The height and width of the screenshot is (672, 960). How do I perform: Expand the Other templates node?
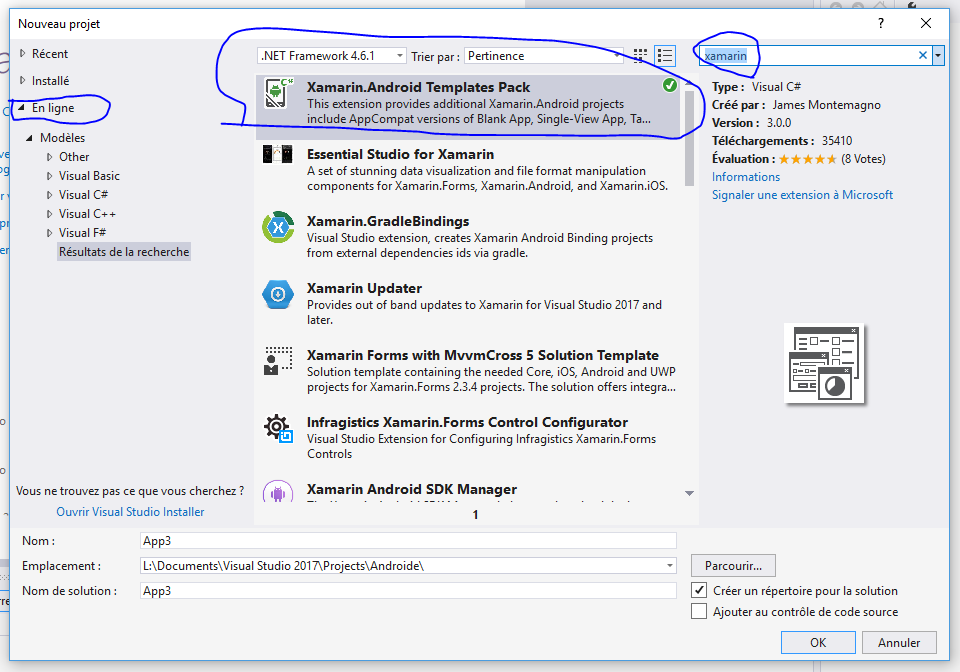point(50,157)
